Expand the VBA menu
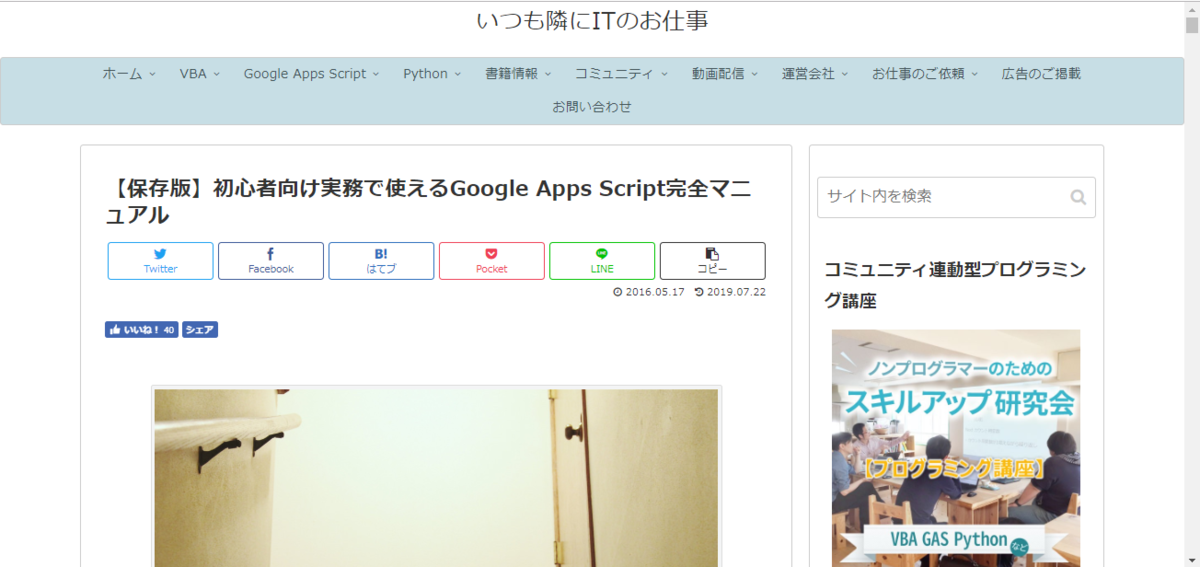Viewport: 1200px width, 567px height. (200, 73)
